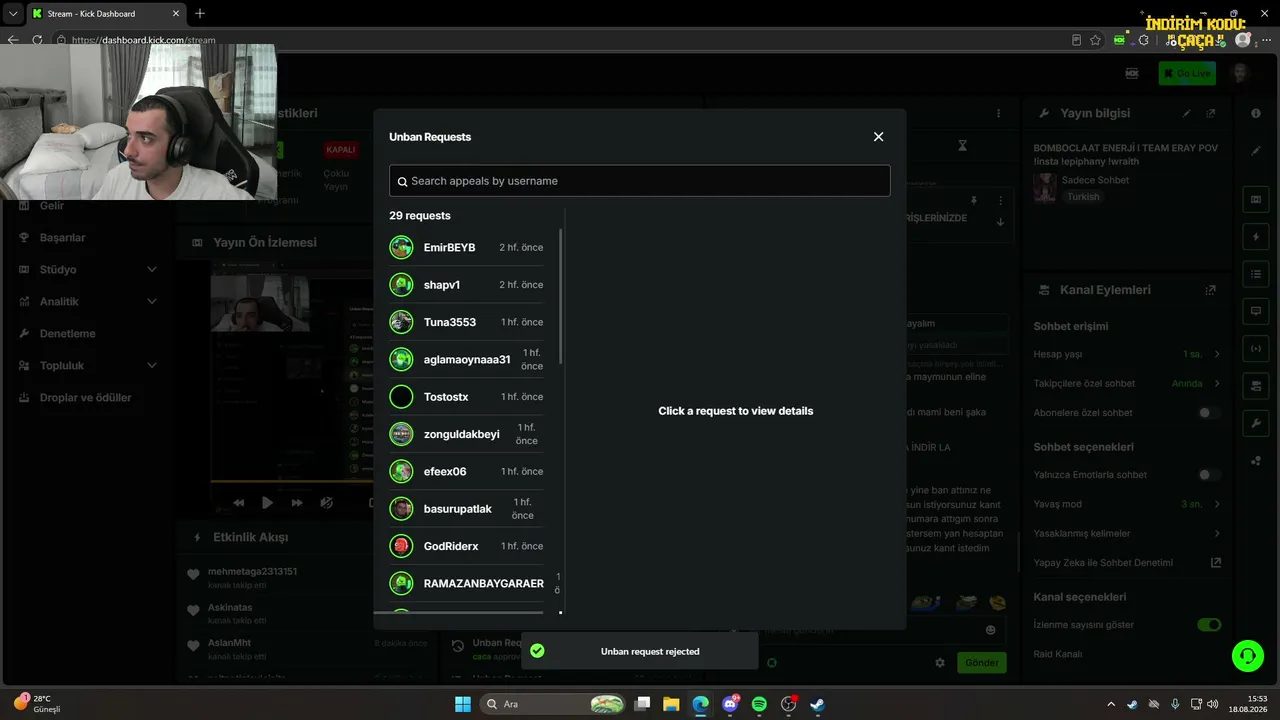
Task: Open Steam from the taskbar
Action: point(817,704)
